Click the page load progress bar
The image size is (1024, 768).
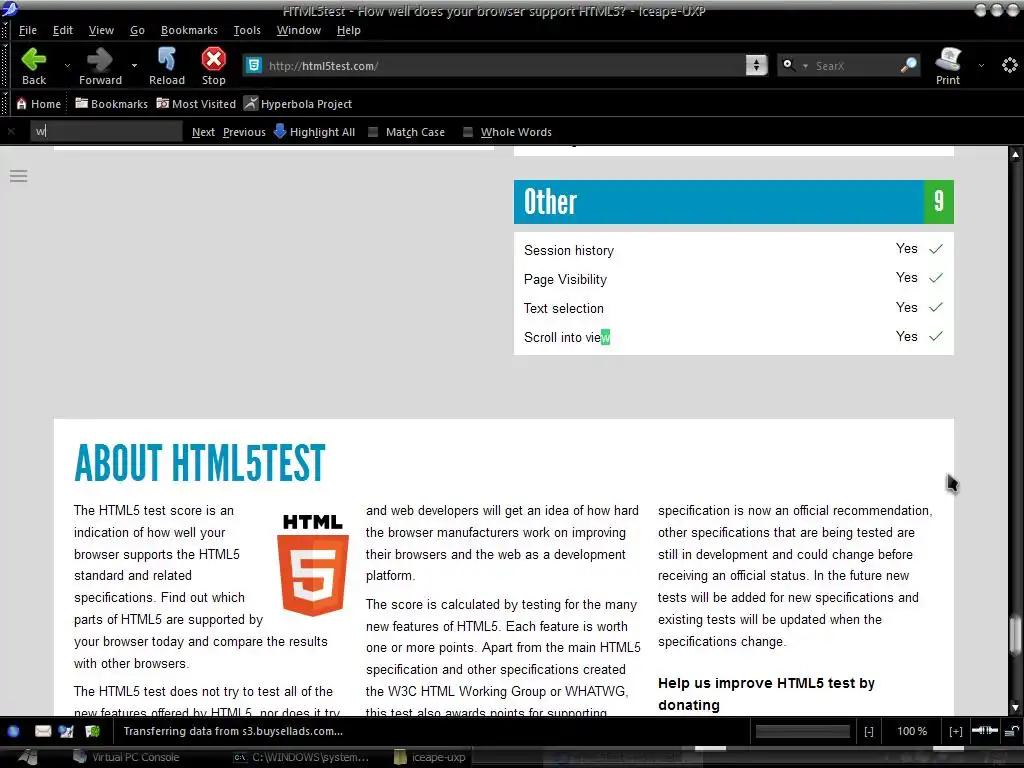803,731
